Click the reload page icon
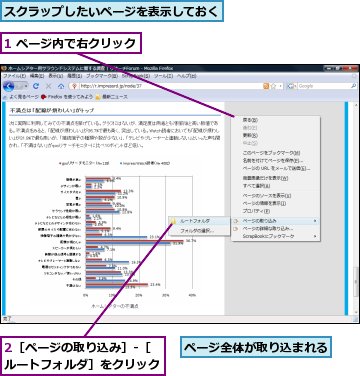This screenshot has height=376, width=360. pyautogui.click(x=36, y=86)
